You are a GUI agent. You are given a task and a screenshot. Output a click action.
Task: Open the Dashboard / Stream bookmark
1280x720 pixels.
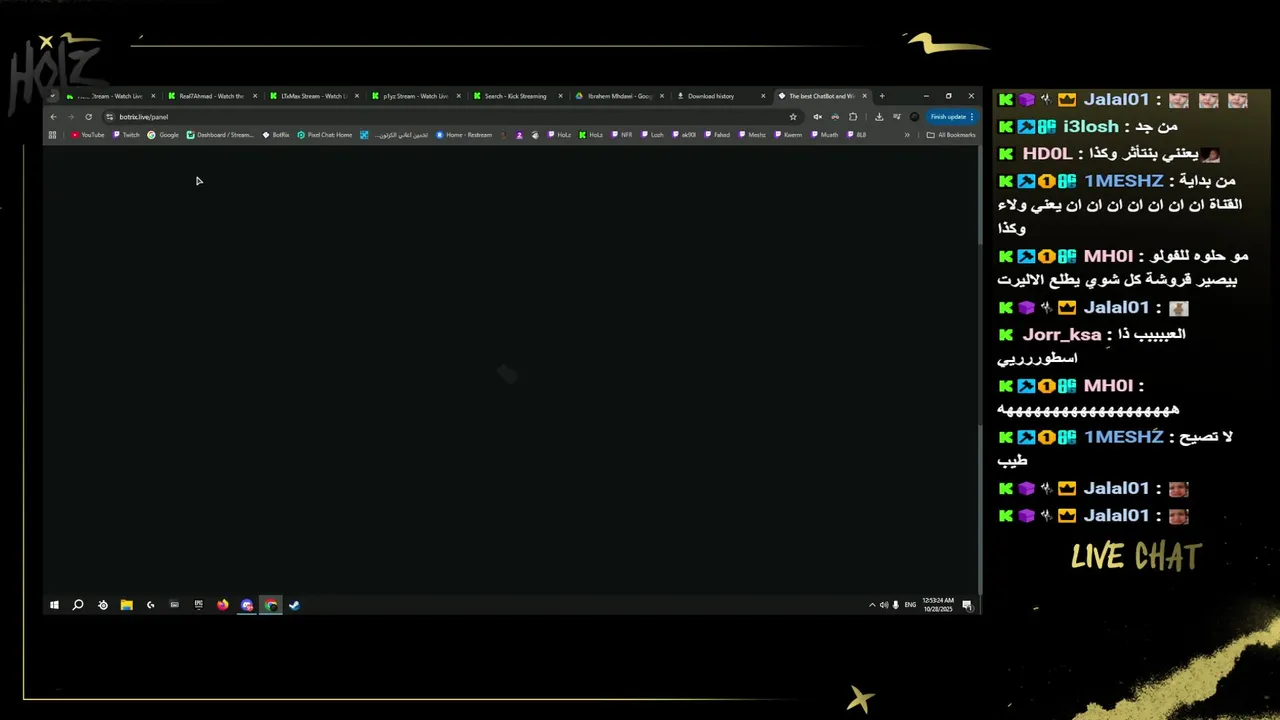coord(221,135)
